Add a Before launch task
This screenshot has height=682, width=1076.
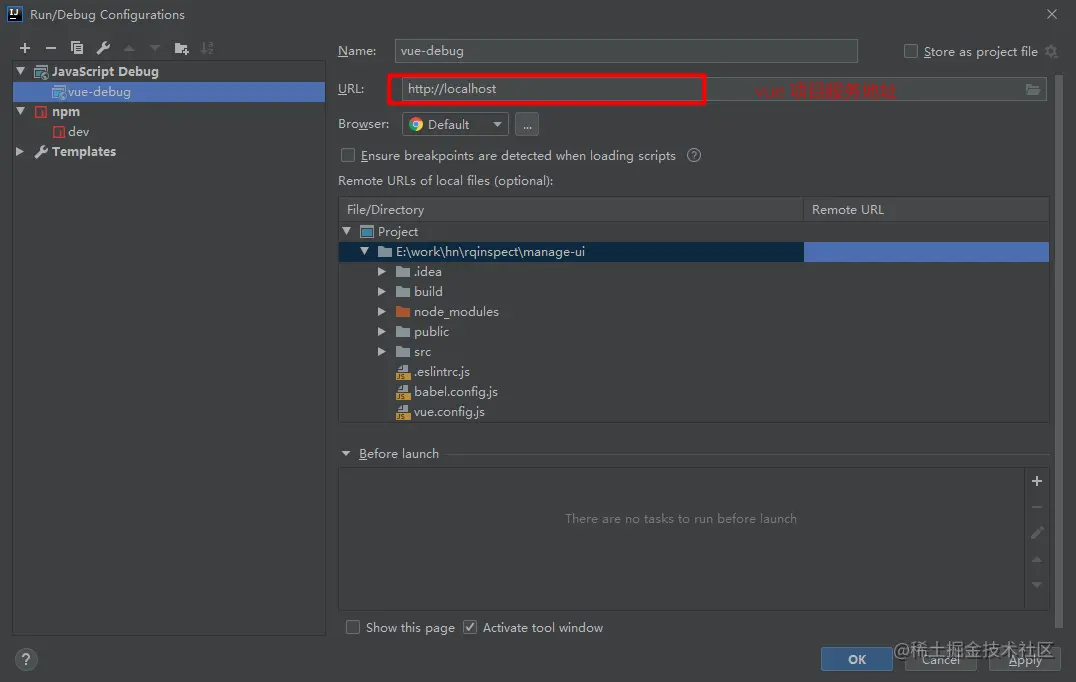(1037, 481)
